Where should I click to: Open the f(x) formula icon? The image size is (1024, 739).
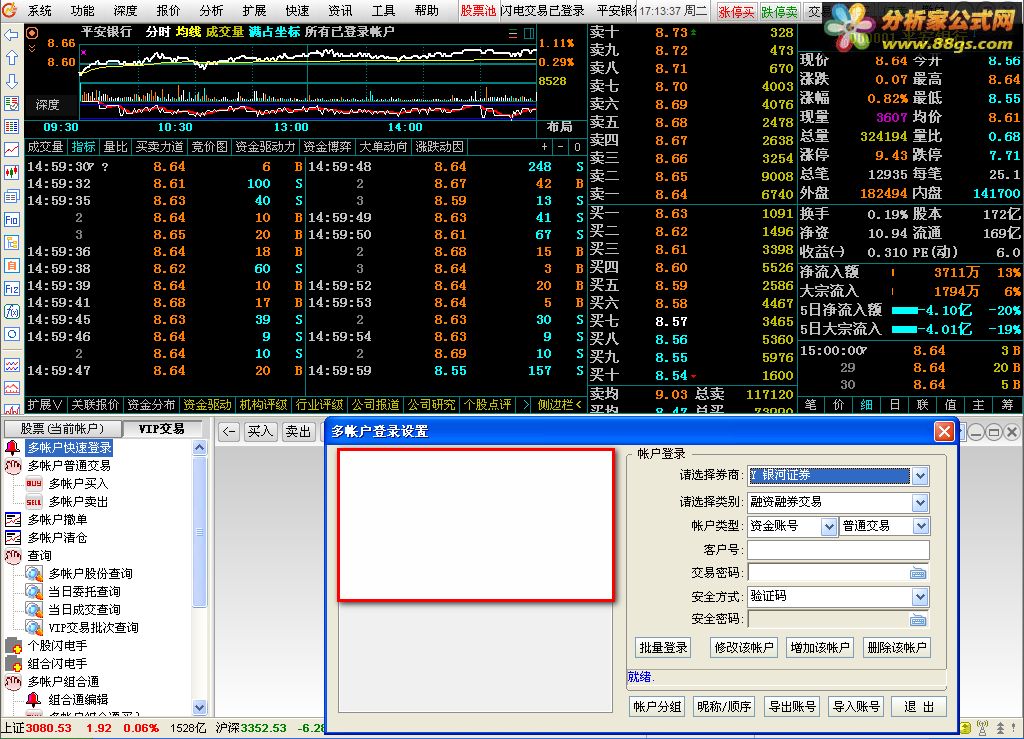11,311
